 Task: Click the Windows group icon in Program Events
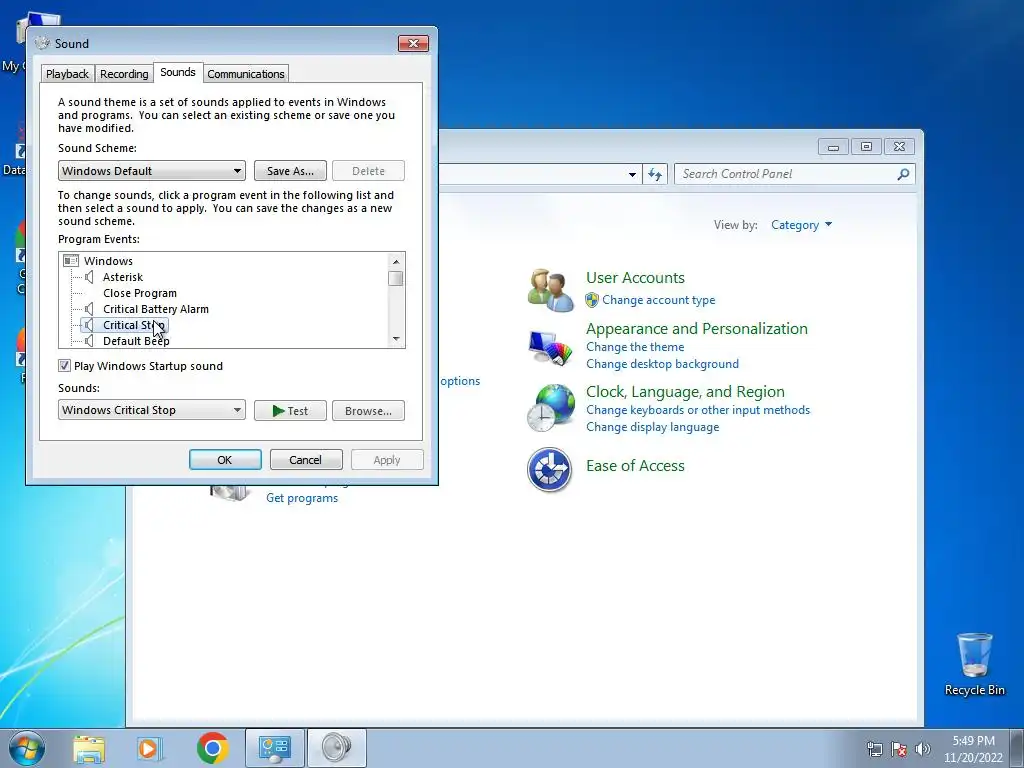click(x=71, y=261)
